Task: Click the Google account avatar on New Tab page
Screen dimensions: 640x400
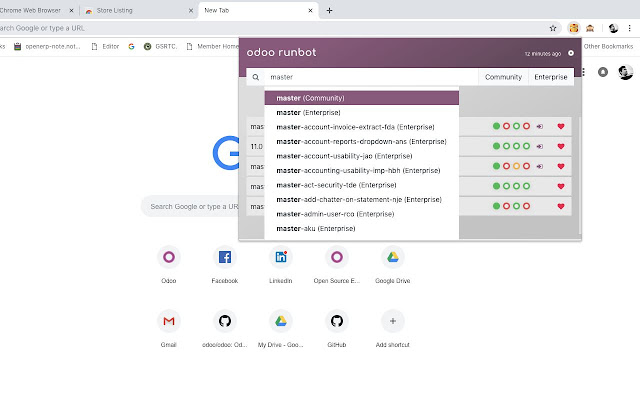Action: tap(625, 72)
